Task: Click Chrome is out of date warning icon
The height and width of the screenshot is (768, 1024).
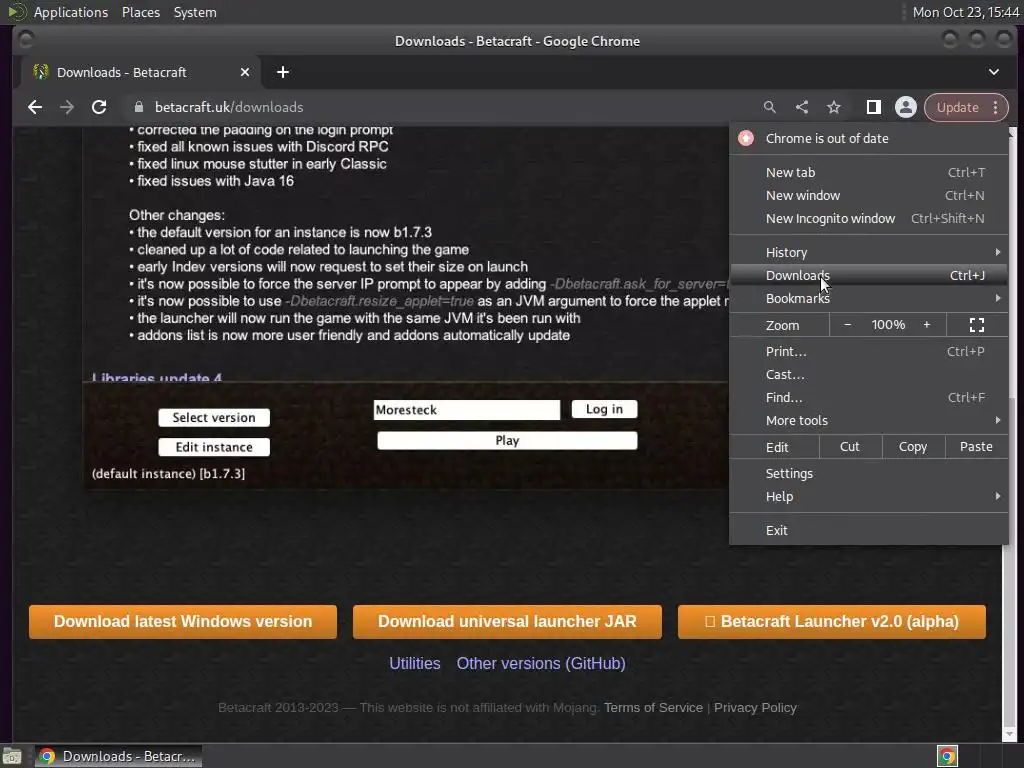Action: [746, 138]
